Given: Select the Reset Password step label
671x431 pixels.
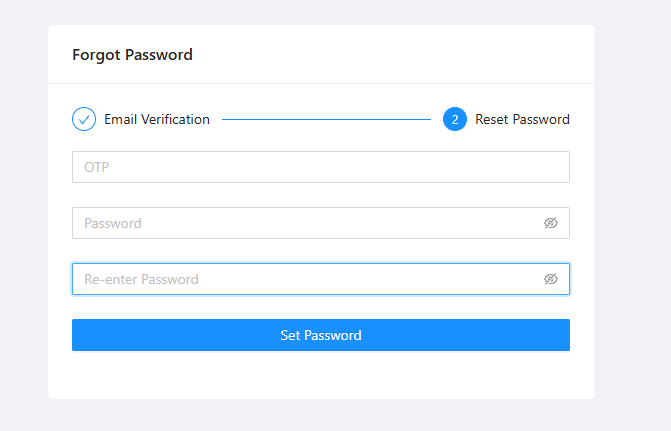Looking at the screenshot, I should click(522, 119).
